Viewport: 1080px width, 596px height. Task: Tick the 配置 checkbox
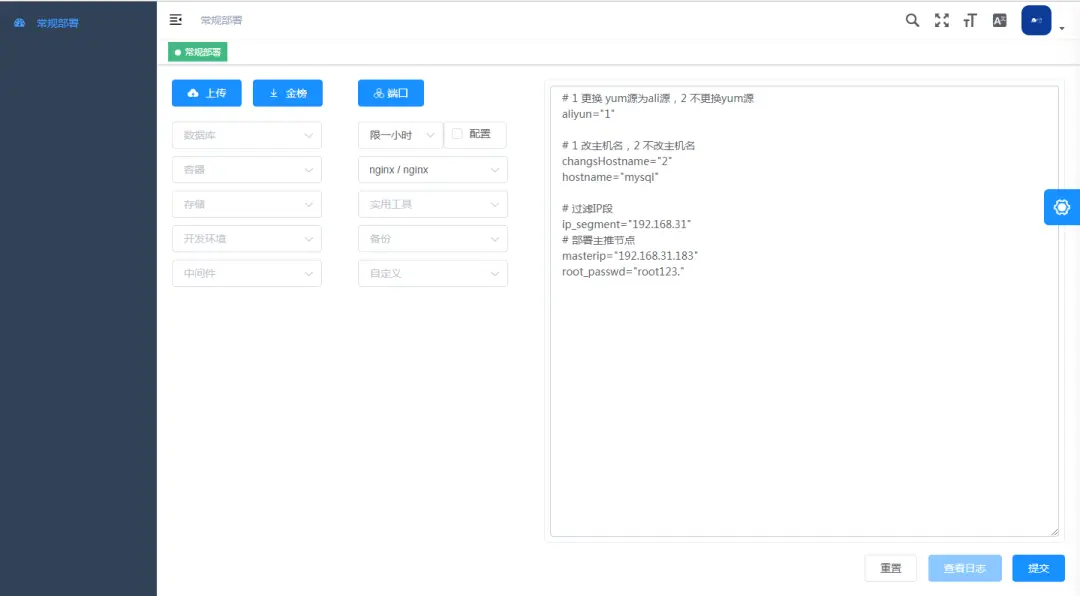(x=457, y=134)
